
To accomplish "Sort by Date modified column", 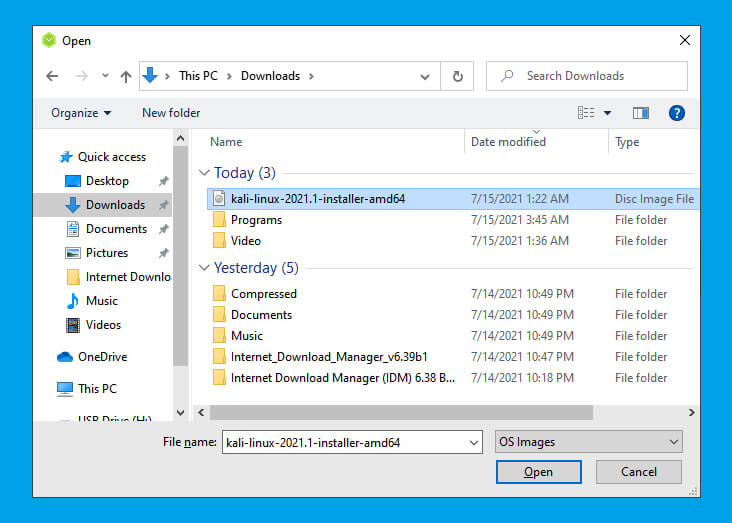I will 508,142.
